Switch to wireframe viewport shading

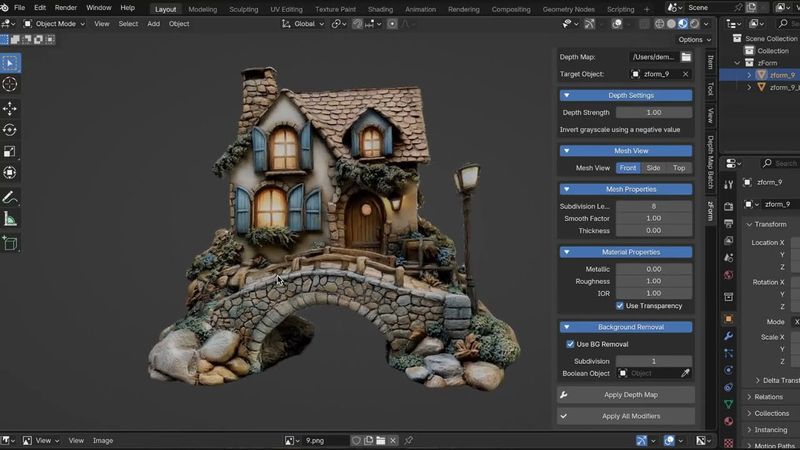660,23
